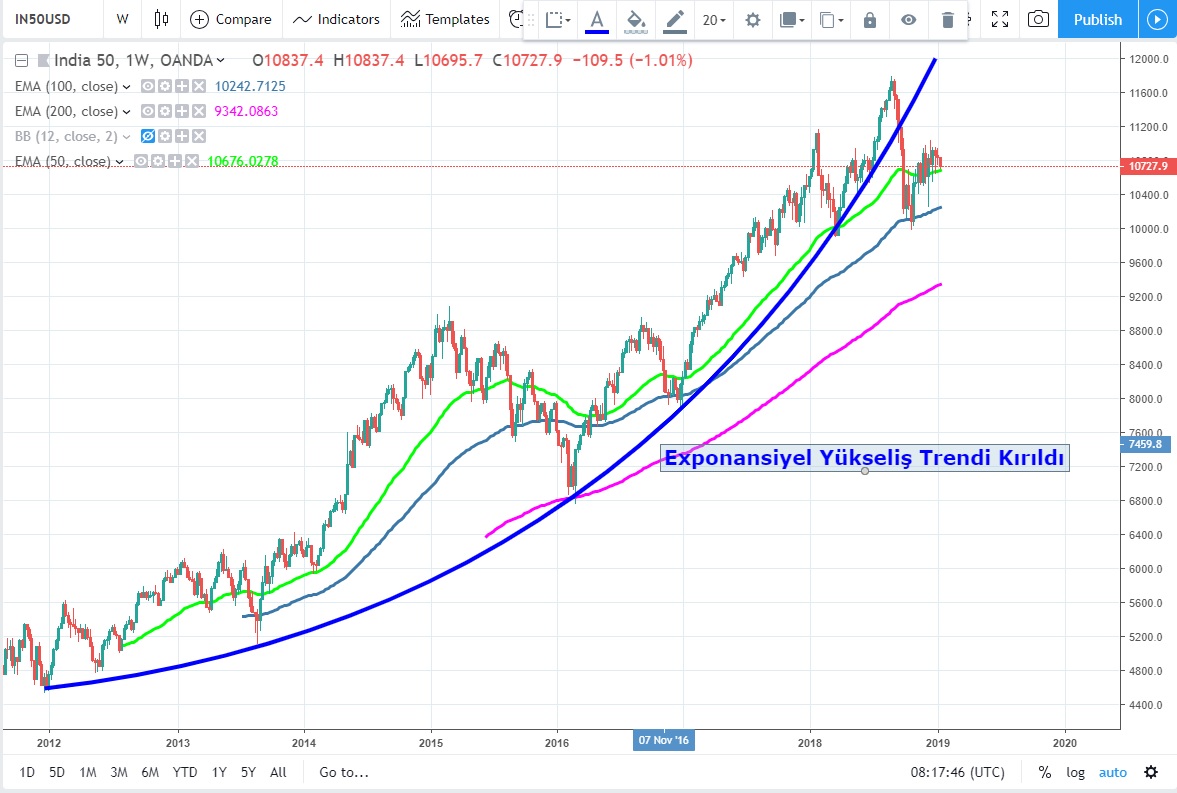Open drawing settings gear in floating toolbar
The width and height of the screenshot is (1177, 793).
[x=752, y=20]
